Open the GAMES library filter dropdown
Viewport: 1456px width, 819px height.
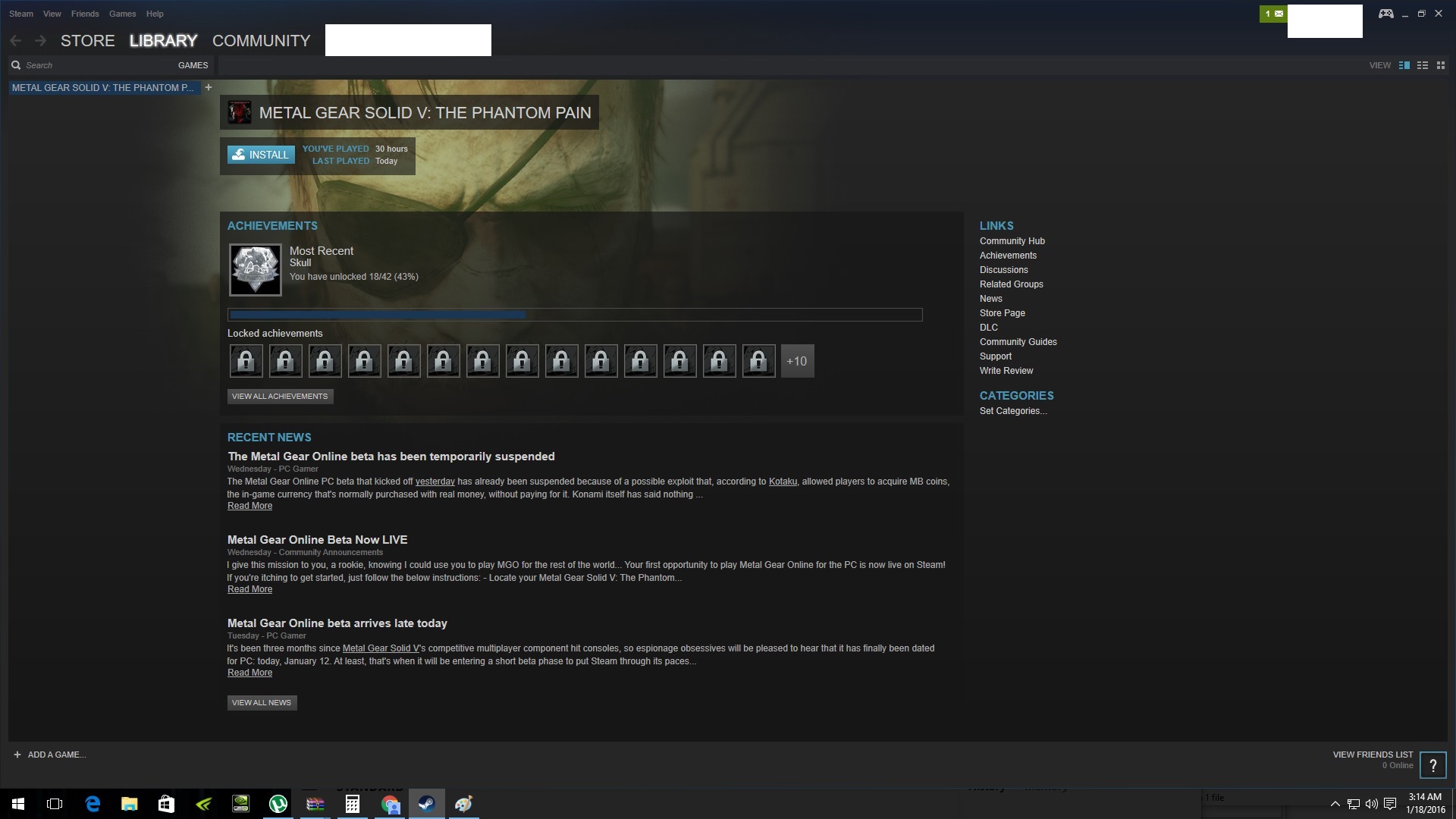[x=193, y=65]
